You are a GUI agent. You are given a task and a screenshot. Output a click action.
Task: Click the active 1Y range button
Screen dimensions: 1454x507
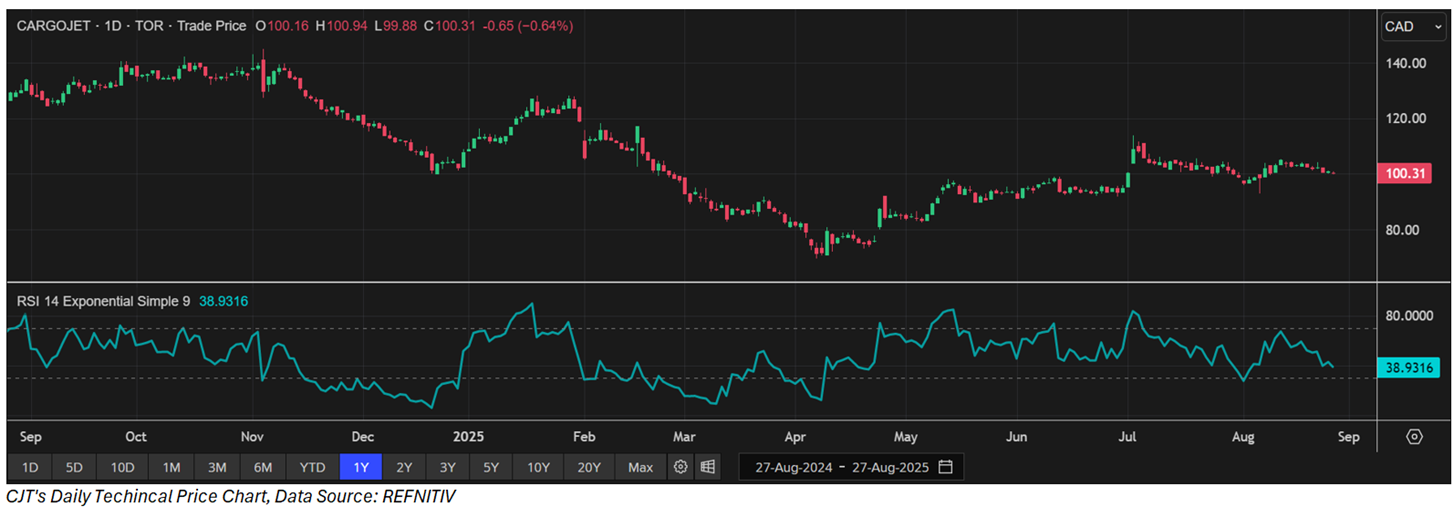click(360, 467)
